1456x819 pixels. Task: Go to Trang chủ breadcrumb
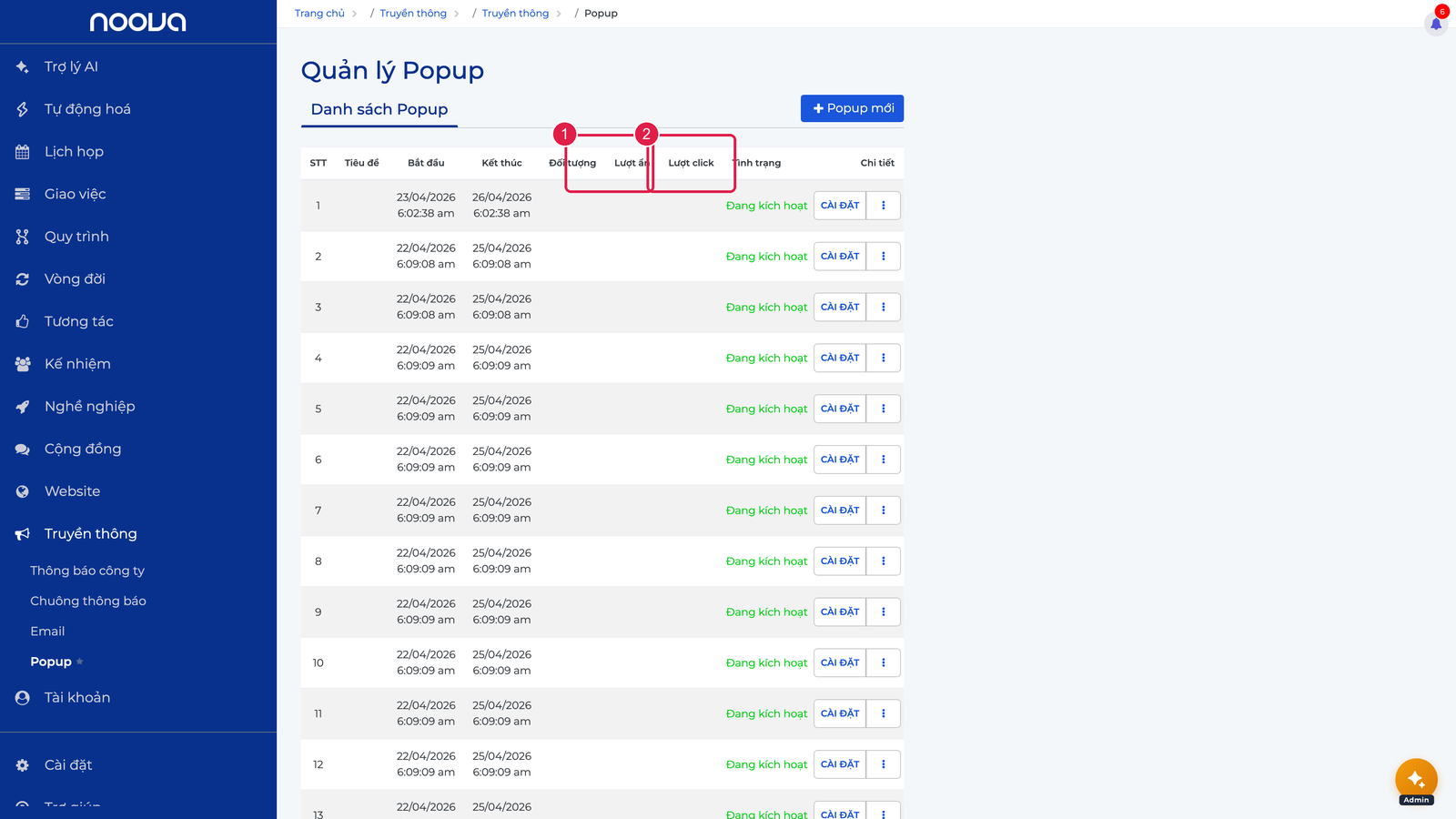pyautogui.click(x=319, y=14)
